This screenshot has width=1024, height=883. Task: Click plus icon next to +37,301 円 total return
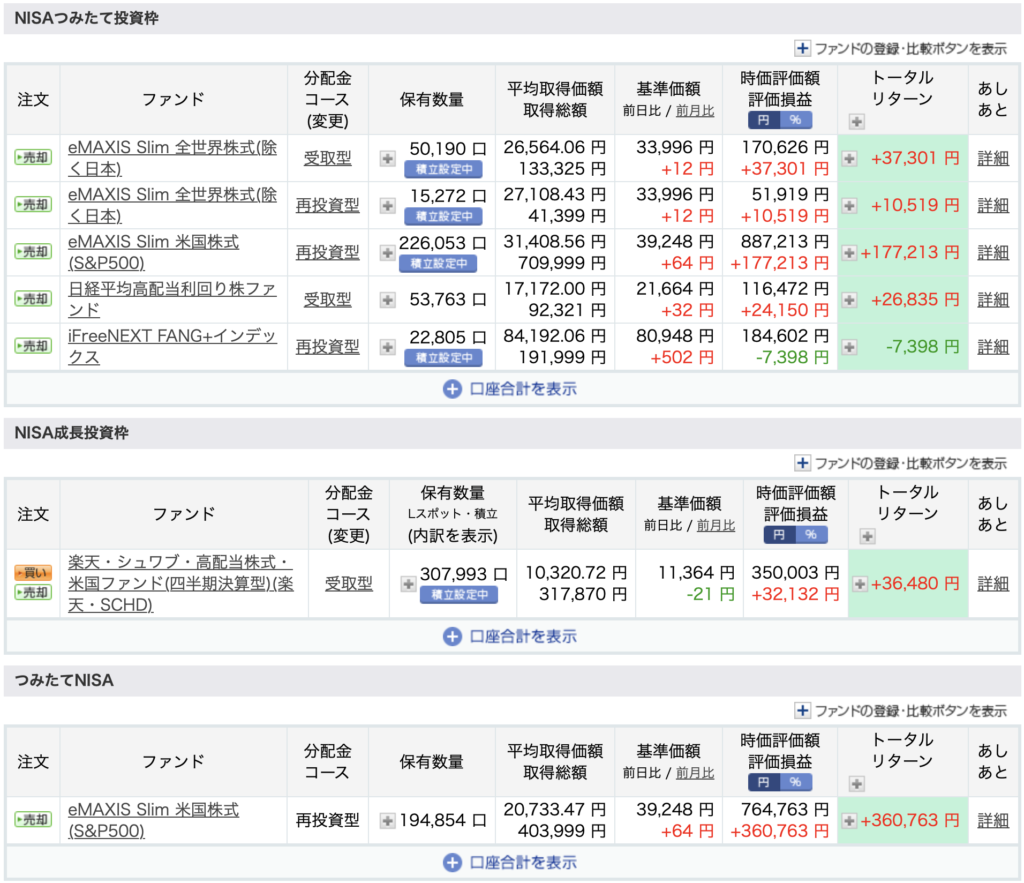click(x=849, y=158)
